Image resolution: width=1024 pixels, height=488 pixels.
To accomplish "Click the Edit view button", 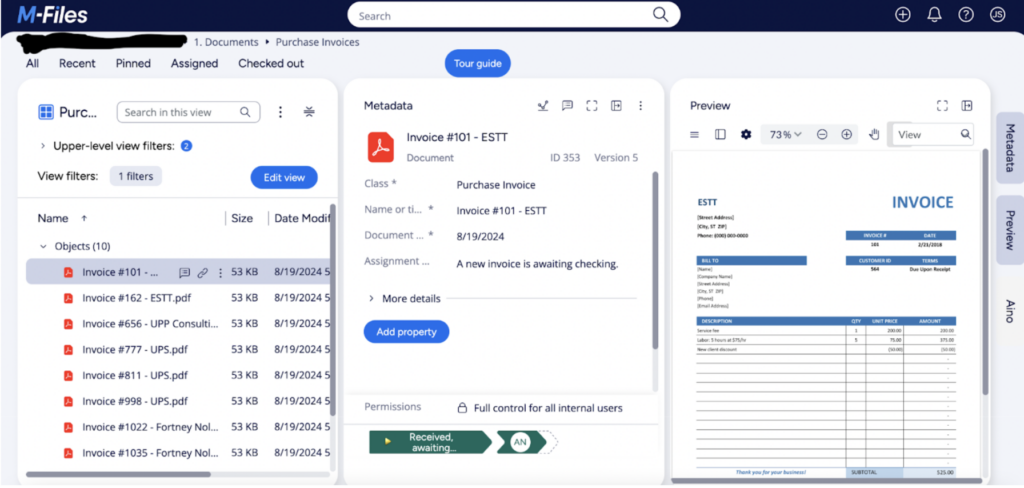I will [284, 178].
